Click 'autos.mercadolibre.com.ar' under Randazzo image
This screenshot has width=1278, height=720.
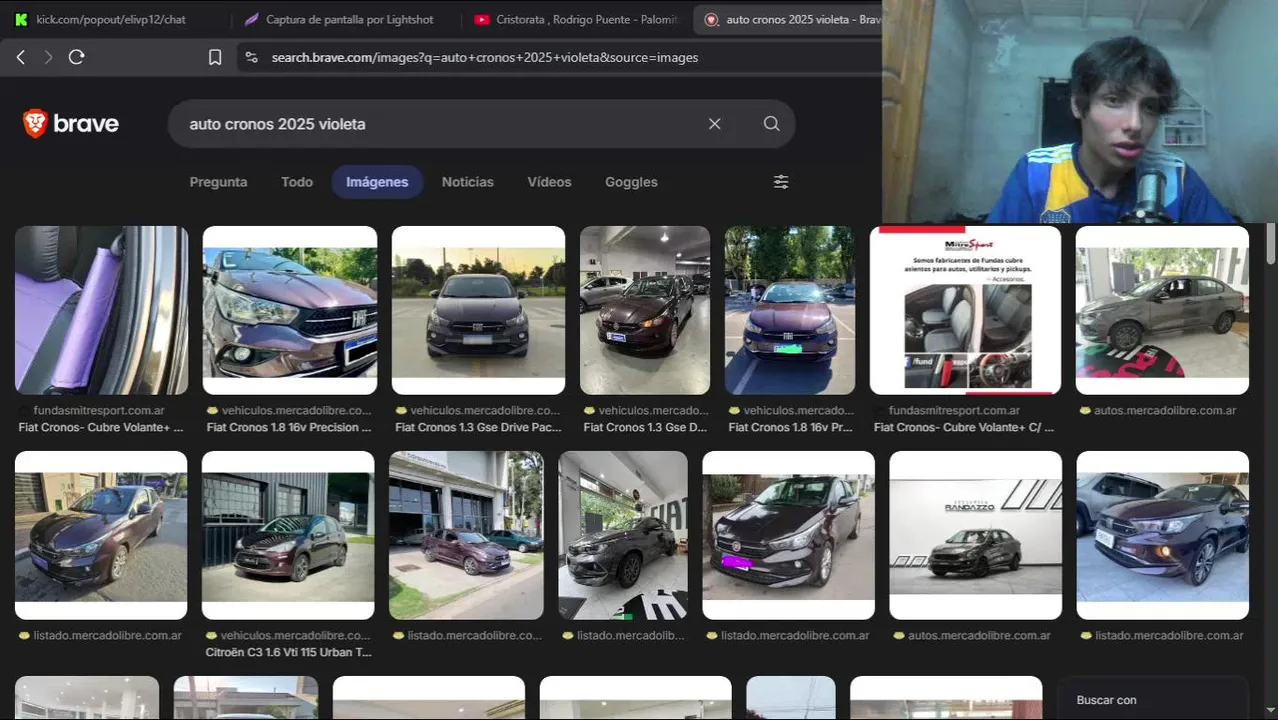pyautogui.click(x=979, y=635)
